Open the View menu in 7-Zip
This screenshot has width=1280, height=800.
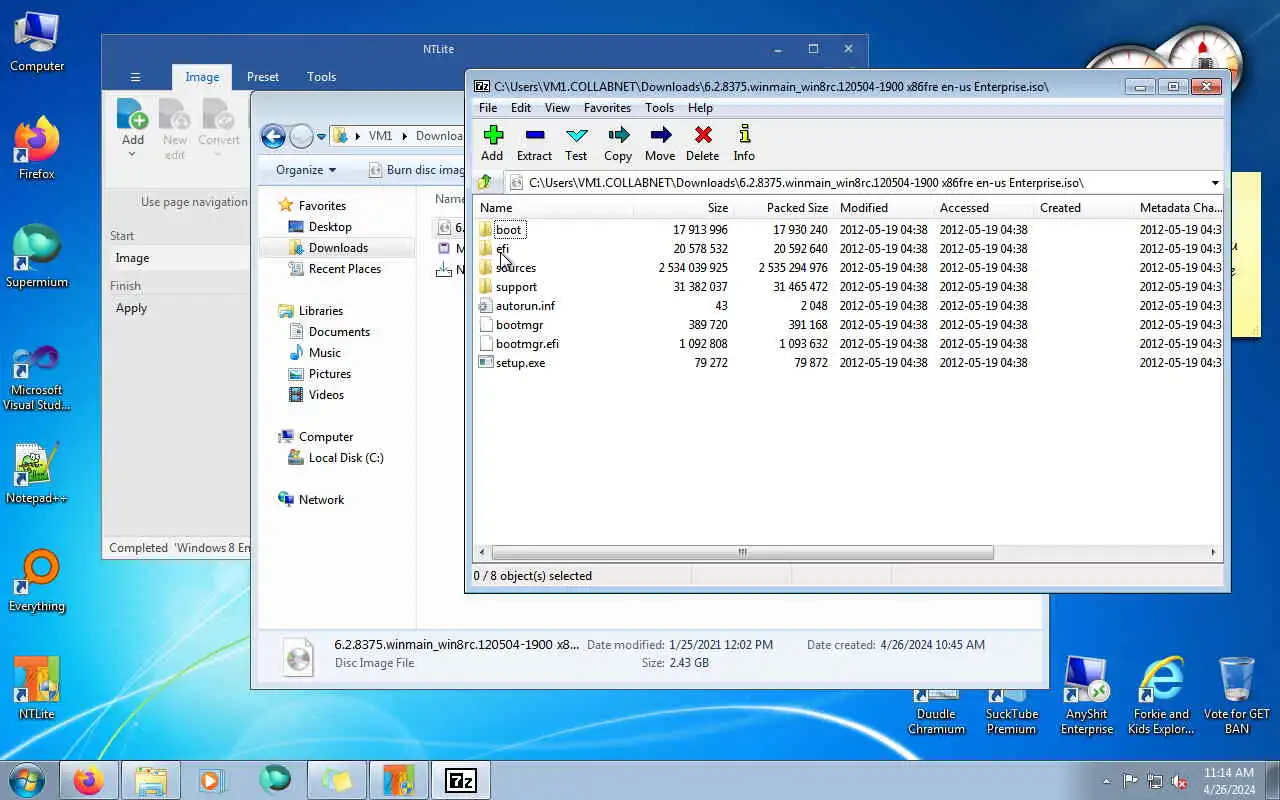[557, 108]
